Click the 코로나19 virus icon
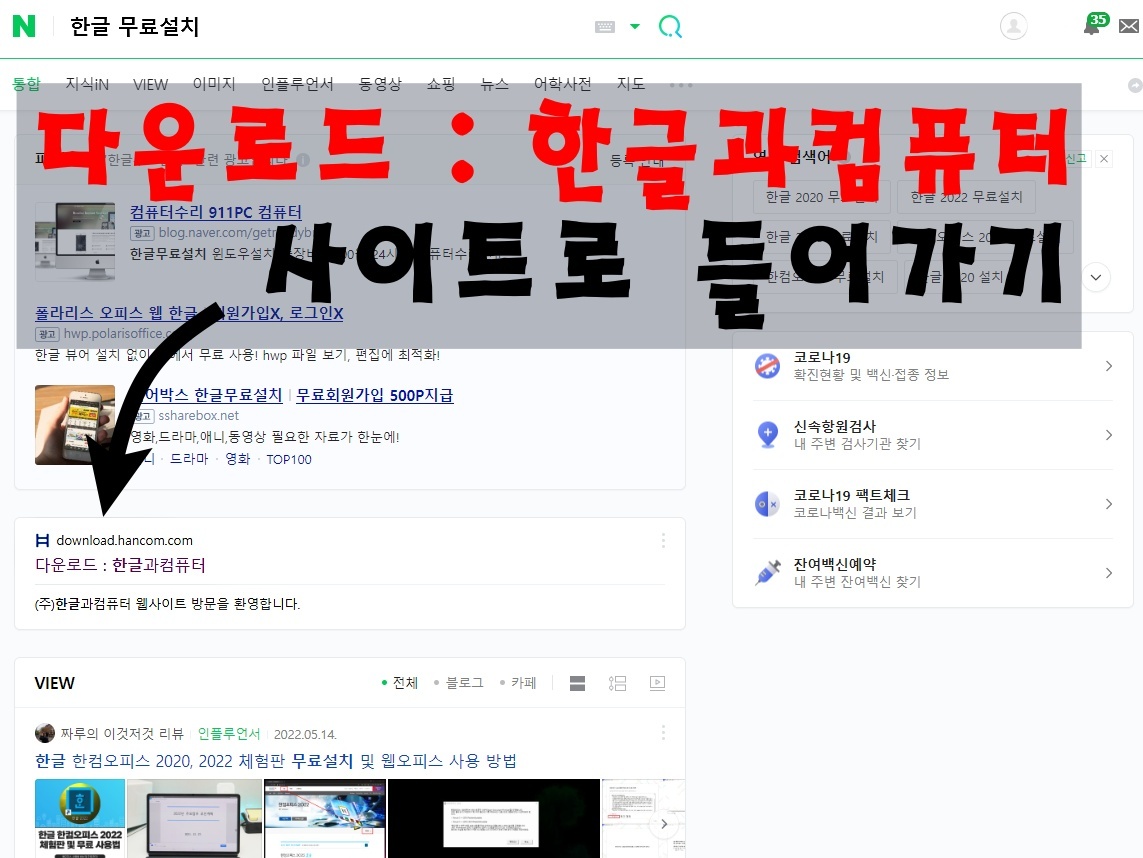Screen dimensions: 1143x858 [x=767, y=365]
